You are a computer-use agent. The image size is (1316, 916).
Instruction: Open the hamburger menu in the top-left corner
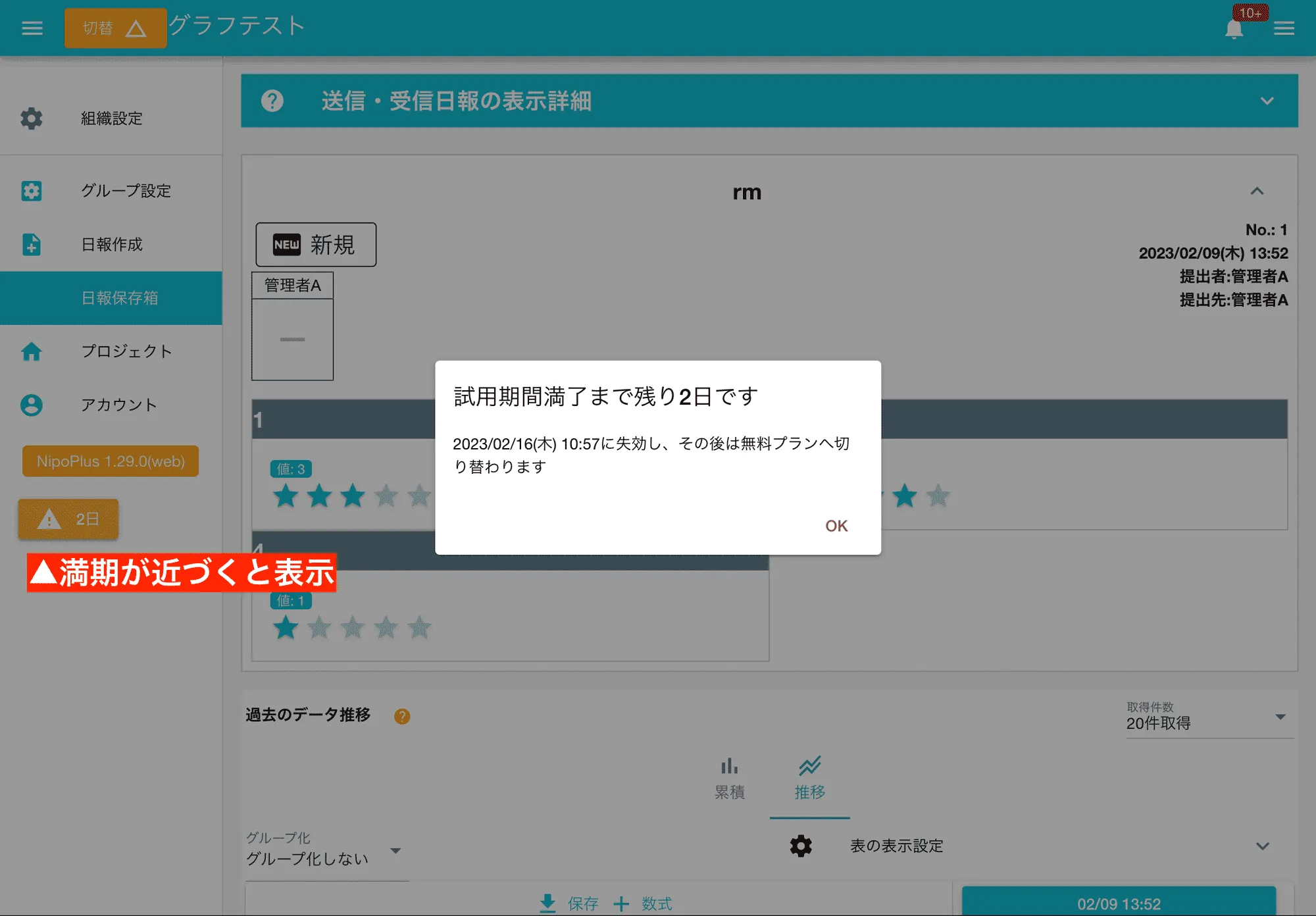pyautogui.click(x=31, y=27)
